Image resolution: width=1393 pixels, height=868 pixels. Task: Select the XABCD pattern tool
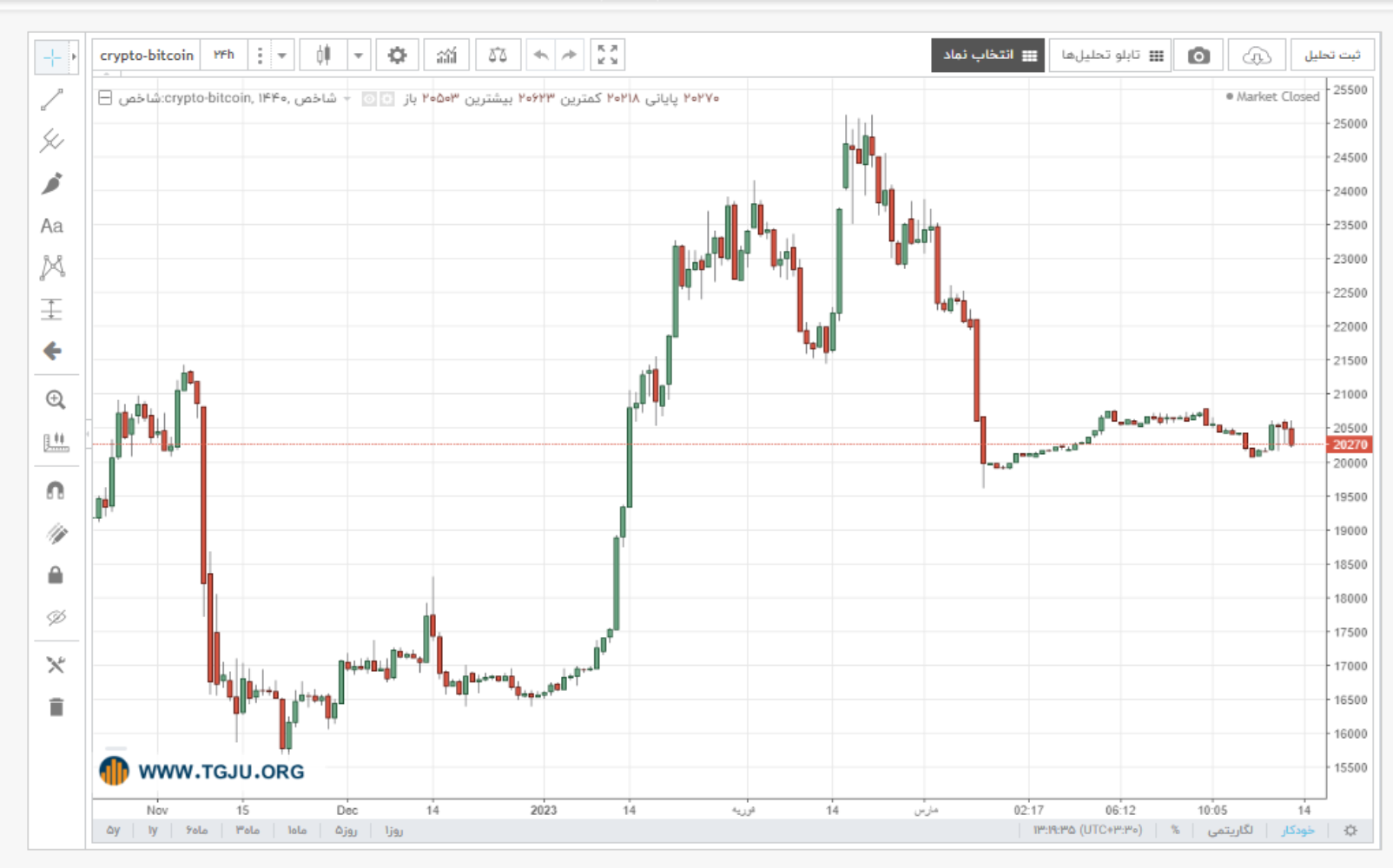coord(52,267)
